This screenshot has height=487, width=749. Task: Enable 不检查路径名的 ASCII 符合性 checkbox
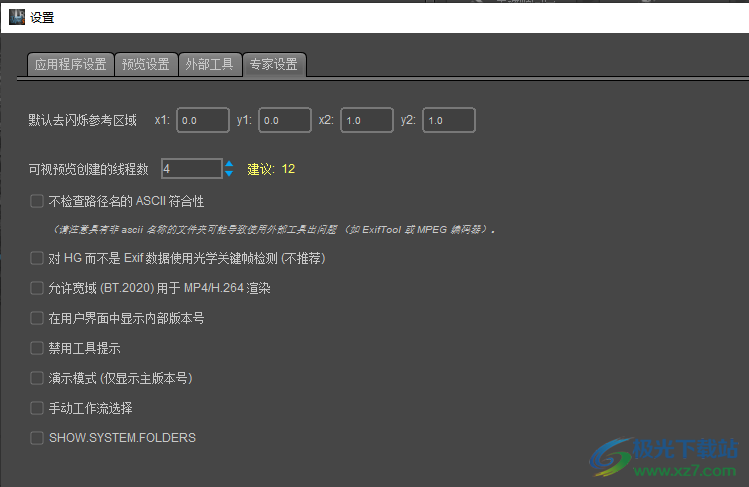coord(37,201)
